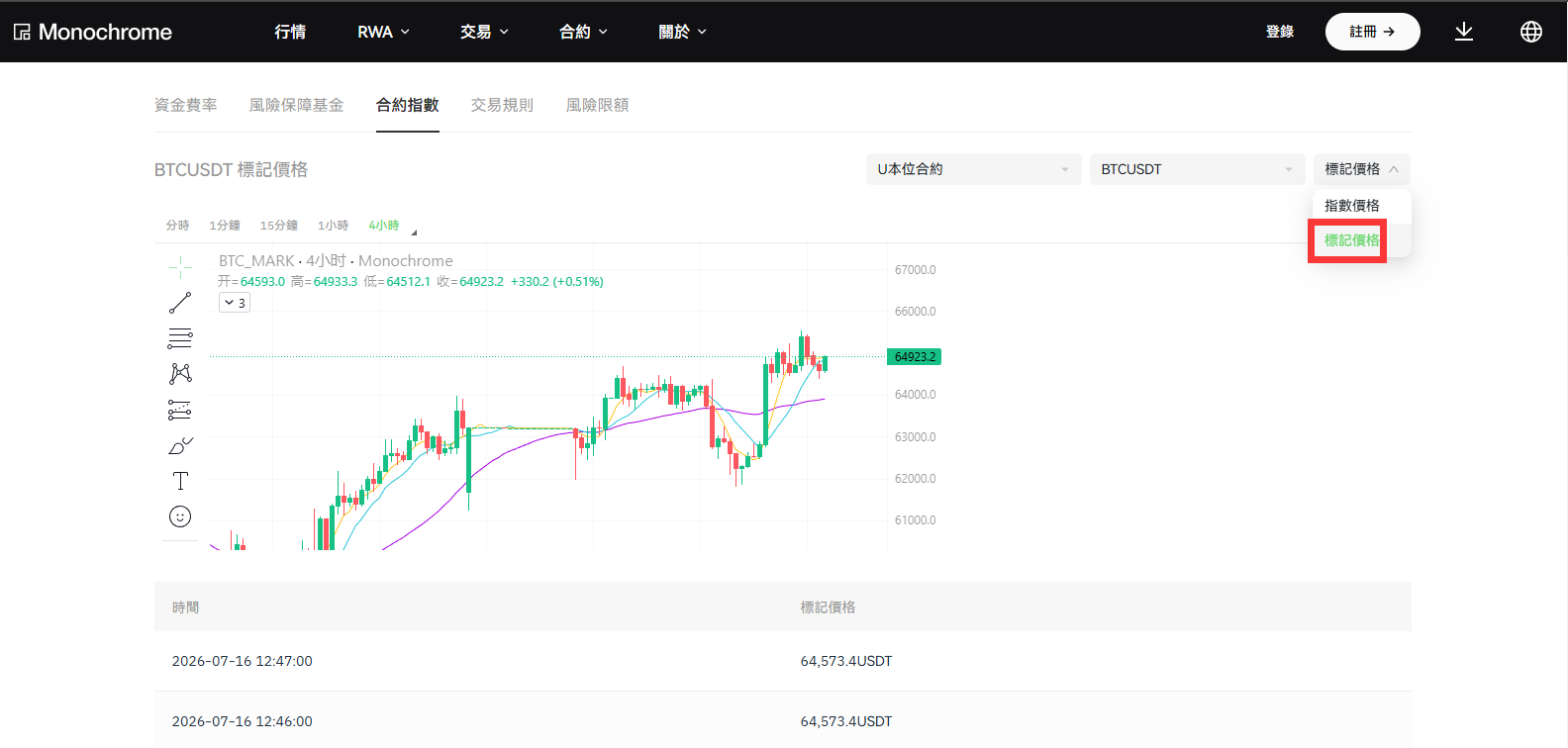Image resolution: width=1568 pixels, height=748 pixels.
Task: Select the 分時 chart interval
Action: [177, 226]
